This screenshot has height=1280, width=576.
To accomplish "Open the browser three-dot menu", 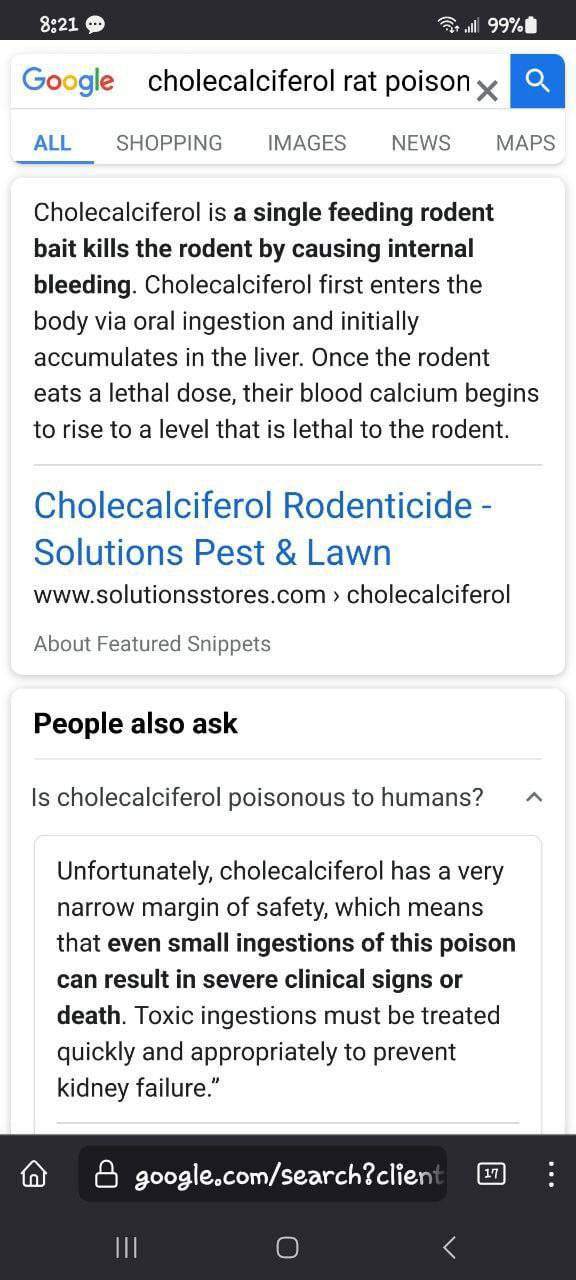I will tap(550, 1174).
